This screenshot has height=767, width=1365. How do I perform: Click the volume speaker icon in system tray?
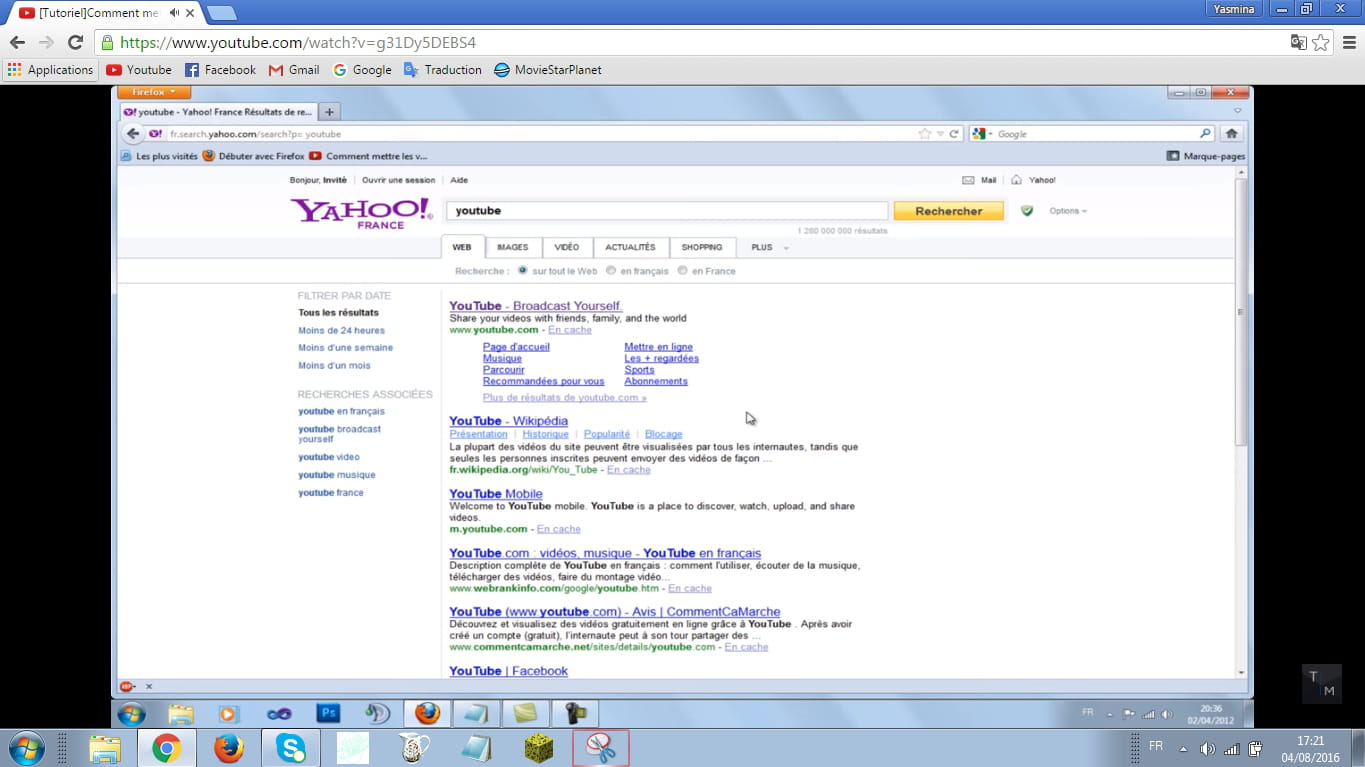click(x=1207, y=748)
